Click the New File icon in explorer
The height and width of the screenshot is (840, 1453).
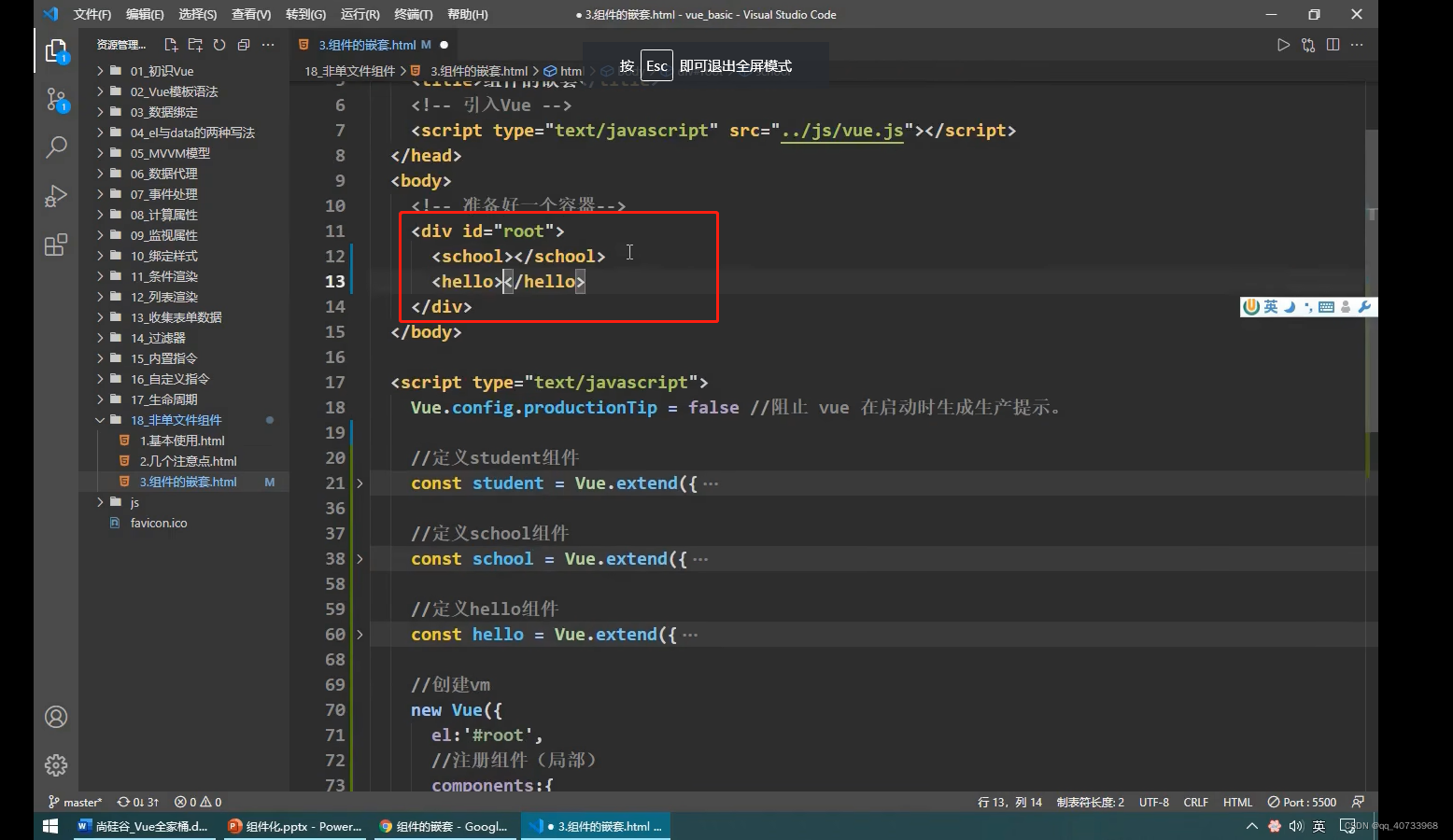coord(171,45)
